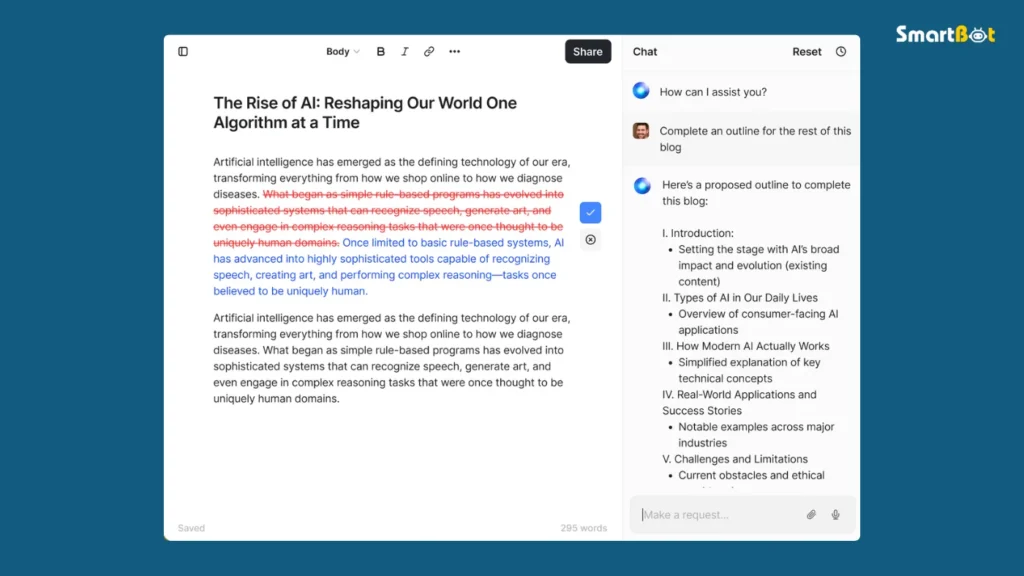Screen dimensions: 1024x576
Task: Click the SmartBot logo
Action: (945, 35)
